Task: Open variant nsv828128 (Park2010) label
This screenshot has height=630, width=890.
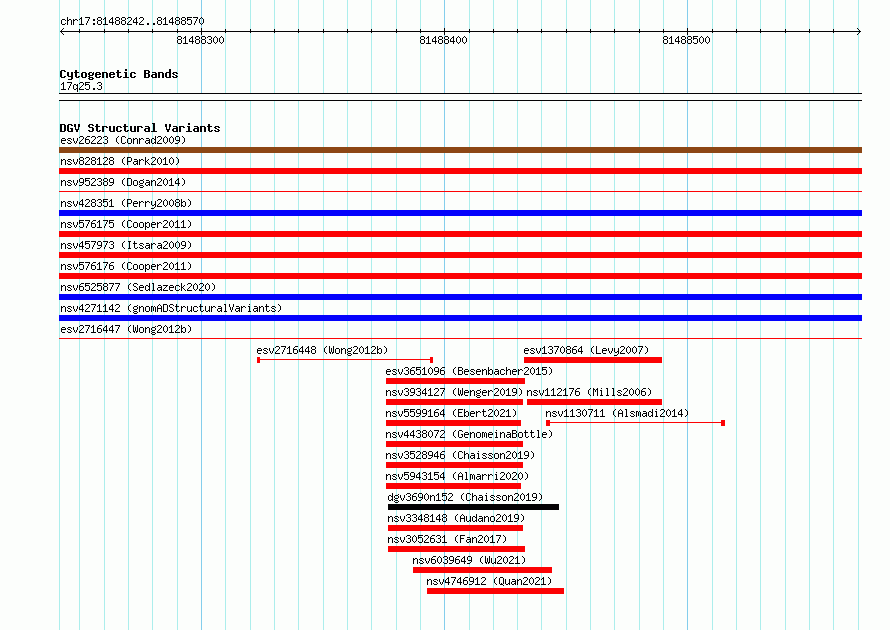Action: click(120, 161)
